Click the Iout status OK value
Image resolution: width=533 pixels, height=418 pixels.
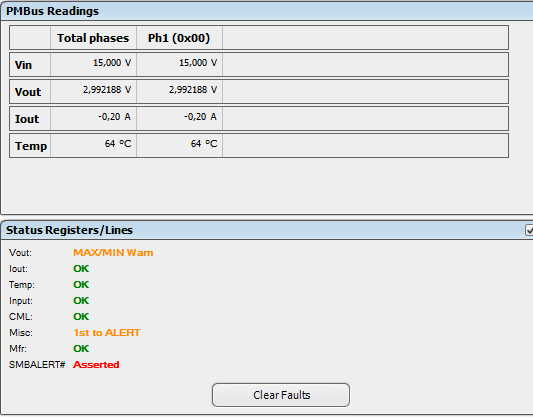click(x=81, y=268)
